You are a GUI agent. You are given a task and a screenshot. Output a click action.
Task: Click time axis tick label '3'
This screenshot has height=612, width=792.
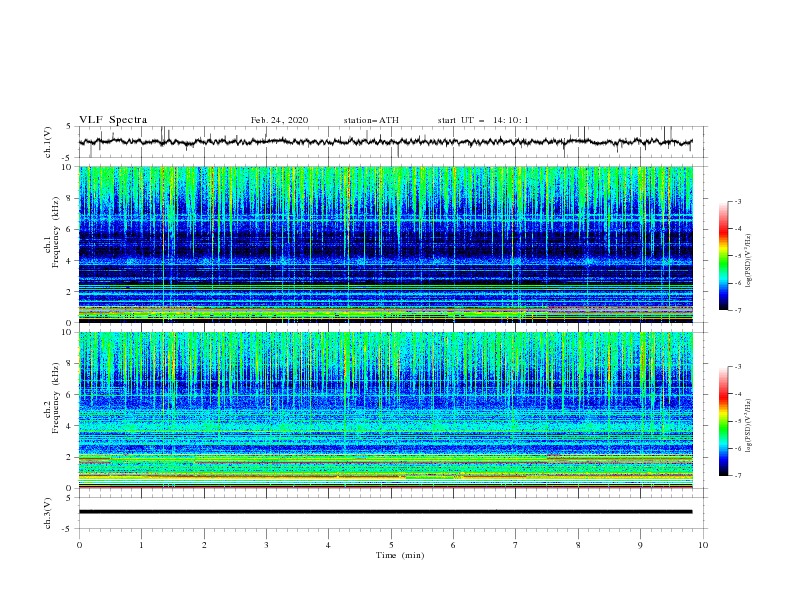point(266,545)
